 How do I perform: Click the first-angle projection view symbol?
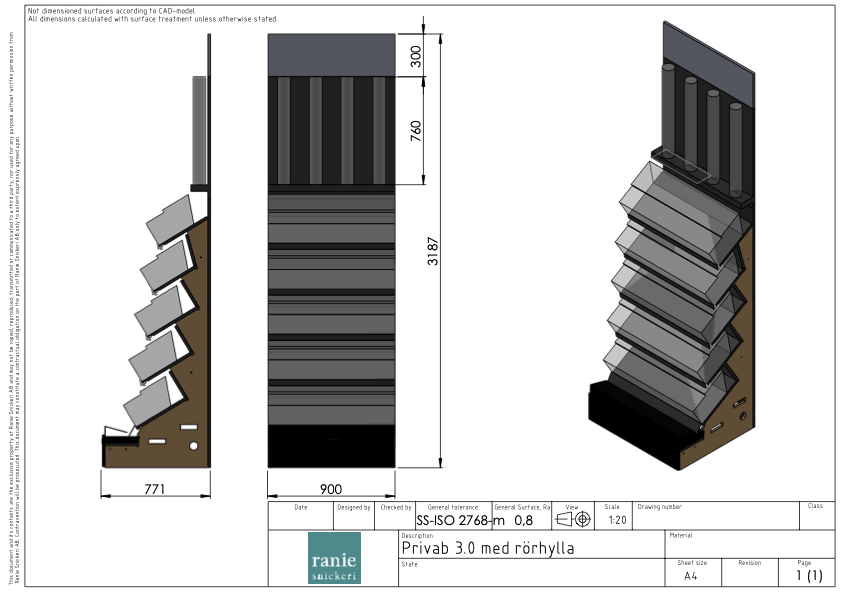(573, 519)
